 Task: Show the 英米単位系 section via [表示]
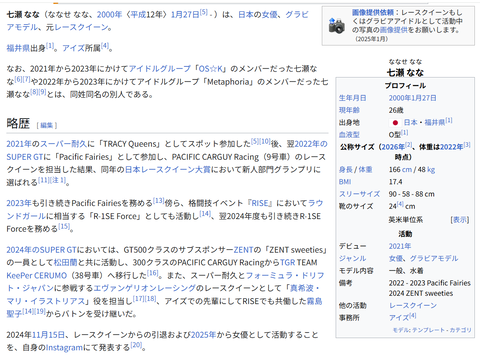click(x=460, y=220)
